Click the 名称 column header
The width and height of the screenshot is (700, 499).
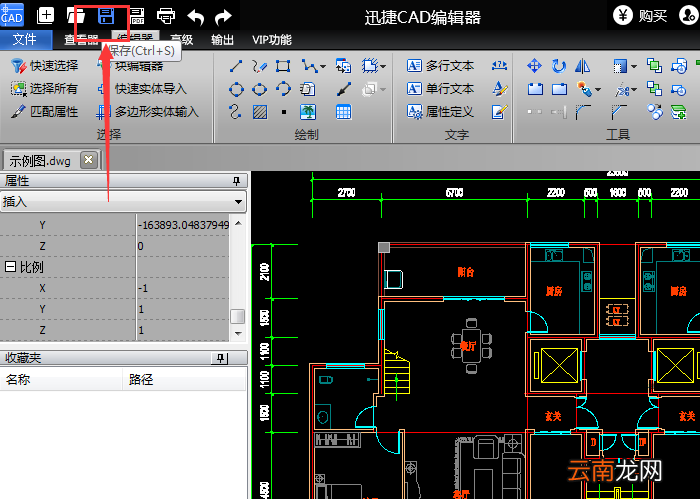pos(61,380)
